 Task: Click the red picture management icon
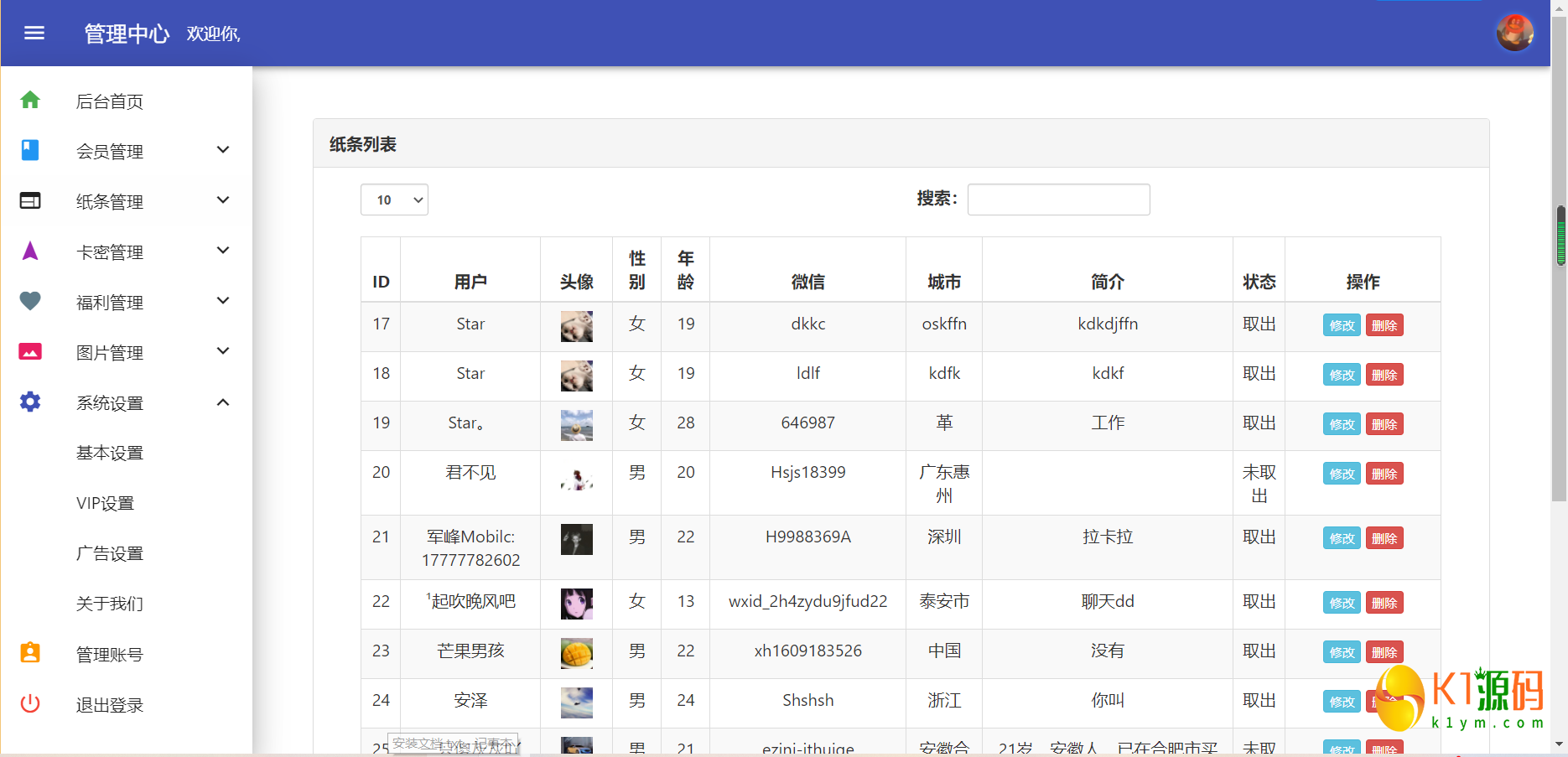point(30,352)
